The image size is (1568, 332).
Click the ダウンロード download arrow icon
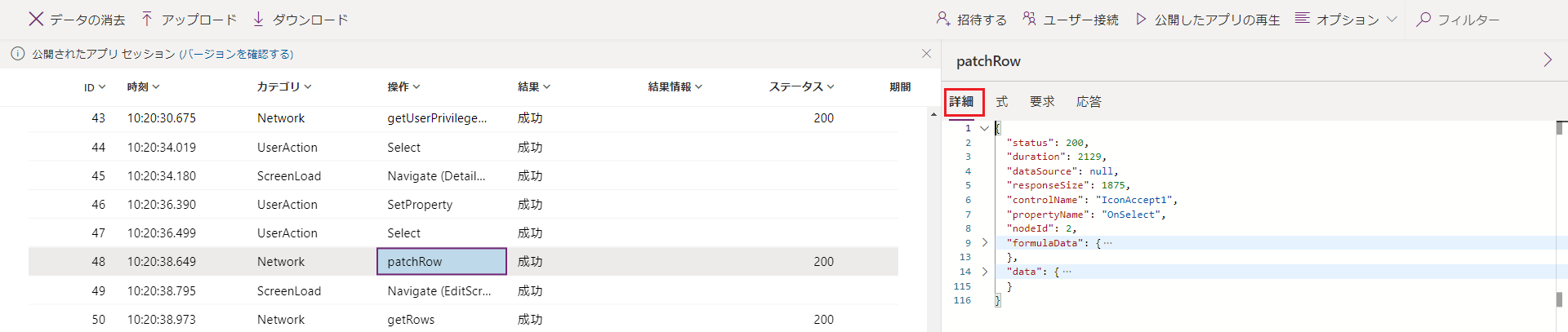pyautogui.click(x=258, y=19)
